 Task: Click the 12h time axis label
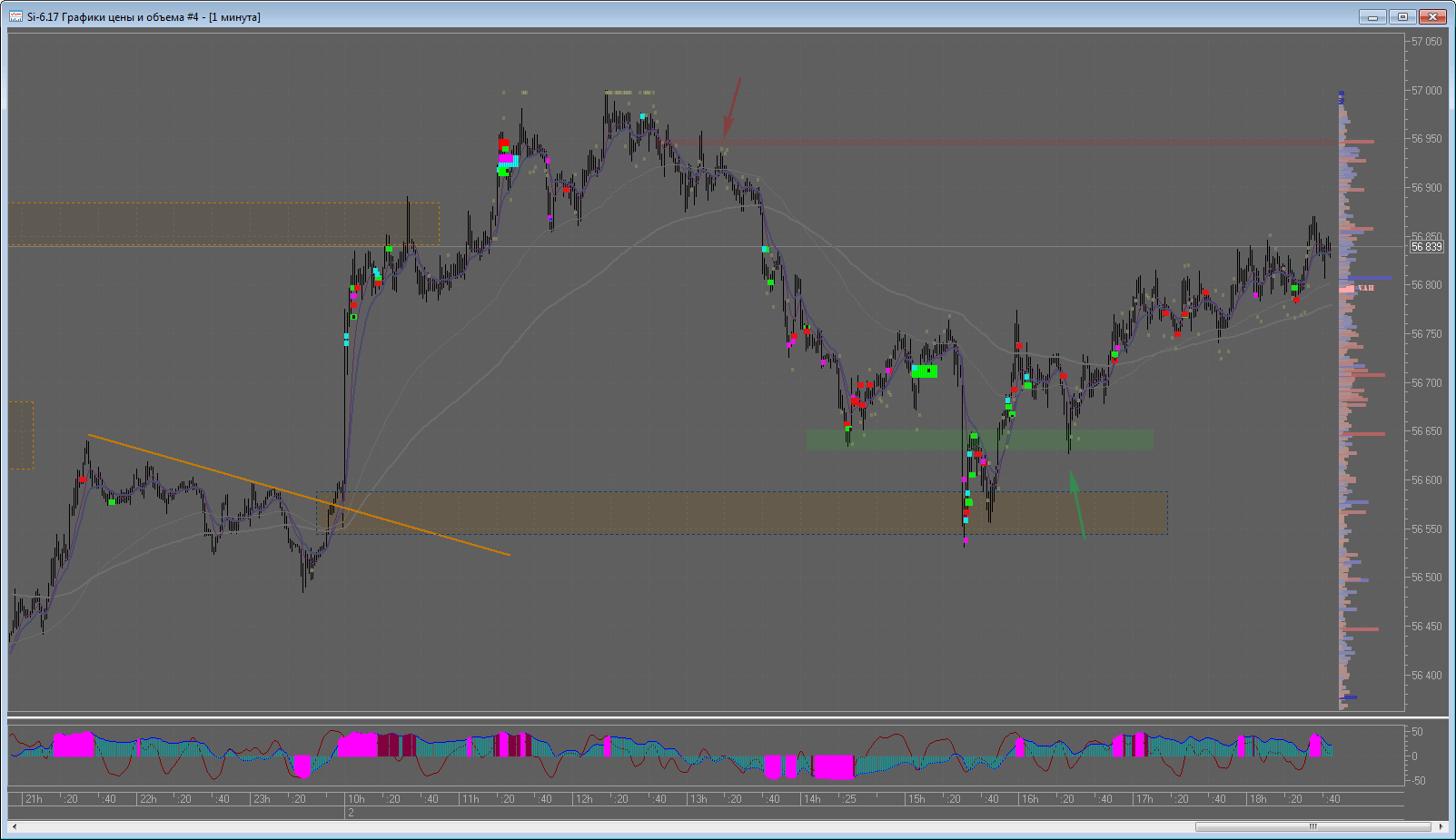[x=583, y=799]
